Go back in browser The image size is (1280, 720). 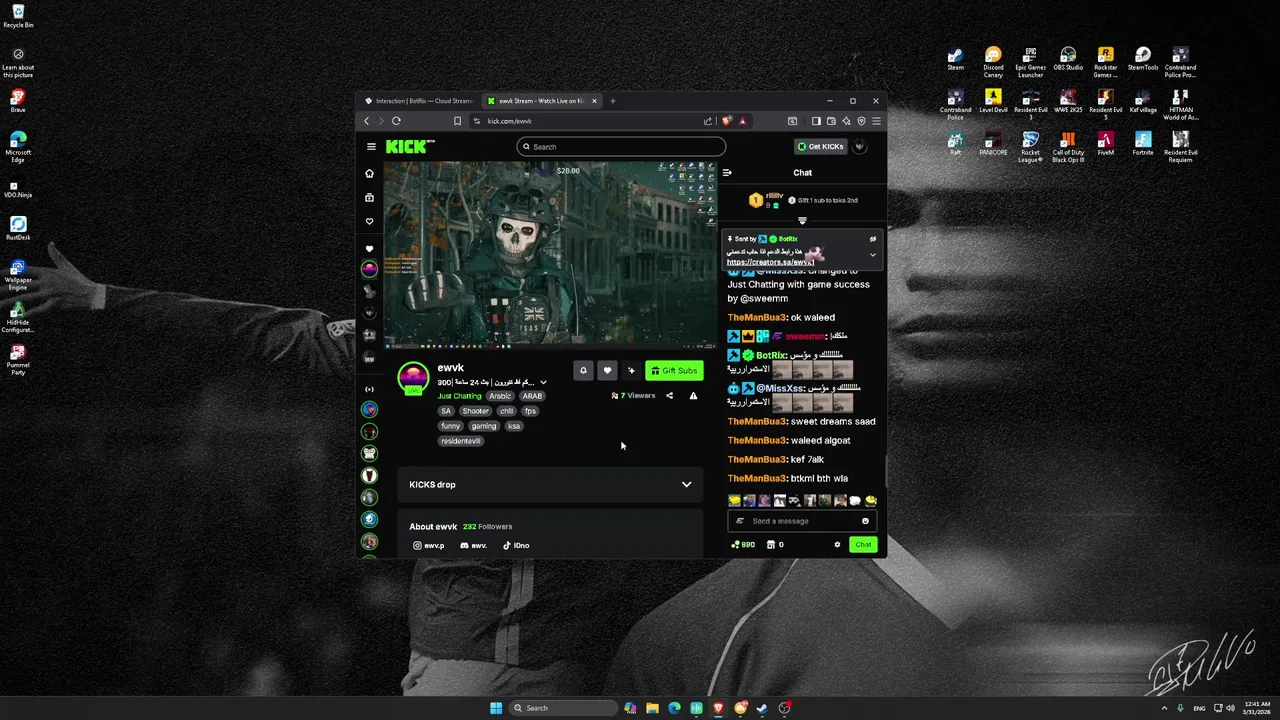(x=366, y=121)
